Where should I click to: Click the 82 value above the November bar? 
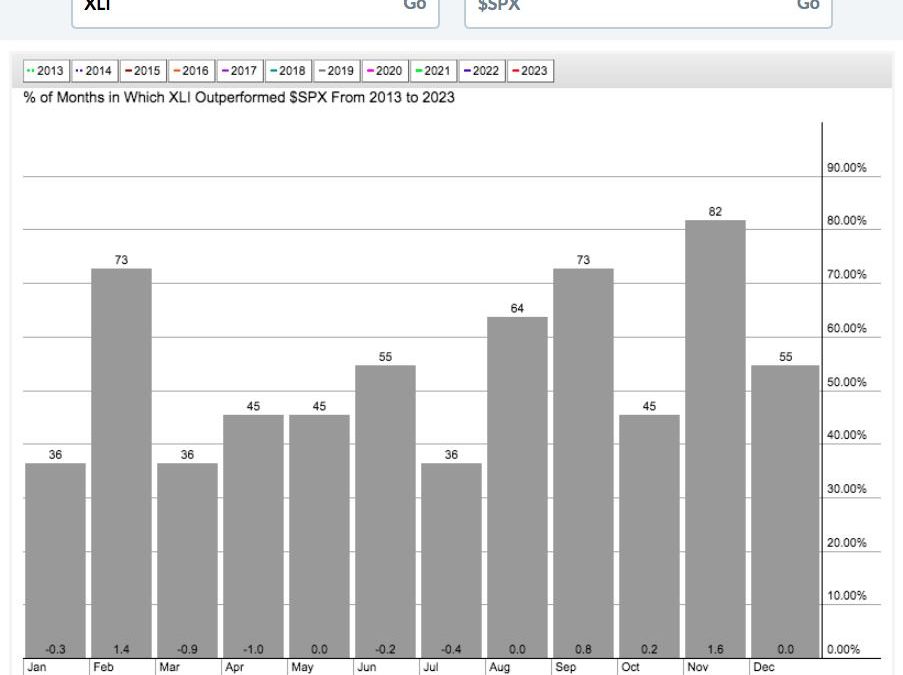(715, 211)
